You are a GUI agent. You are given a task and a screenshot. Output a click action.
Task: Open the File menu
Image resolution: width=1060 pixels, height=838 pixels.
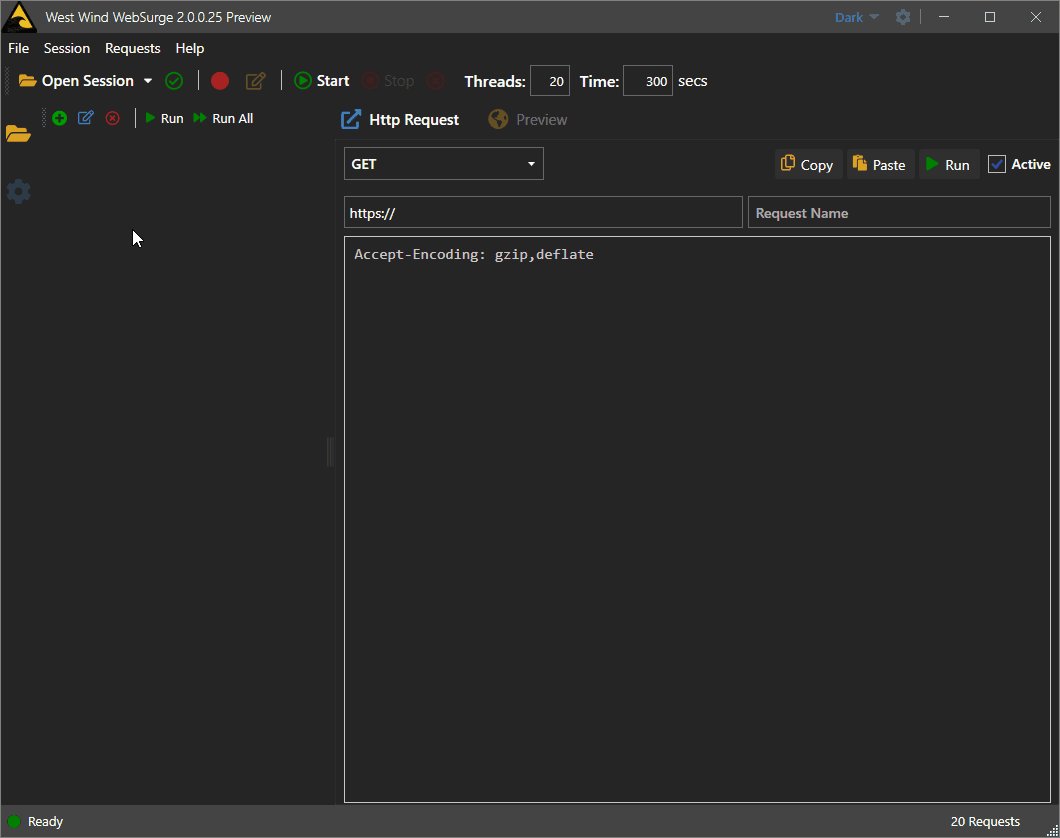click(x=18, y=49)
